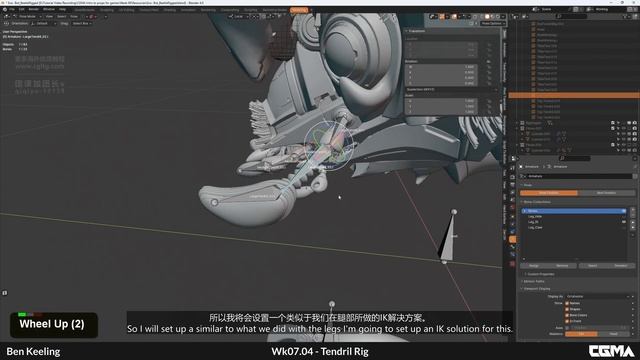Open the Help menu
Image resolution: width=640 pixels, height=360 pixels.
pos(62,9)
